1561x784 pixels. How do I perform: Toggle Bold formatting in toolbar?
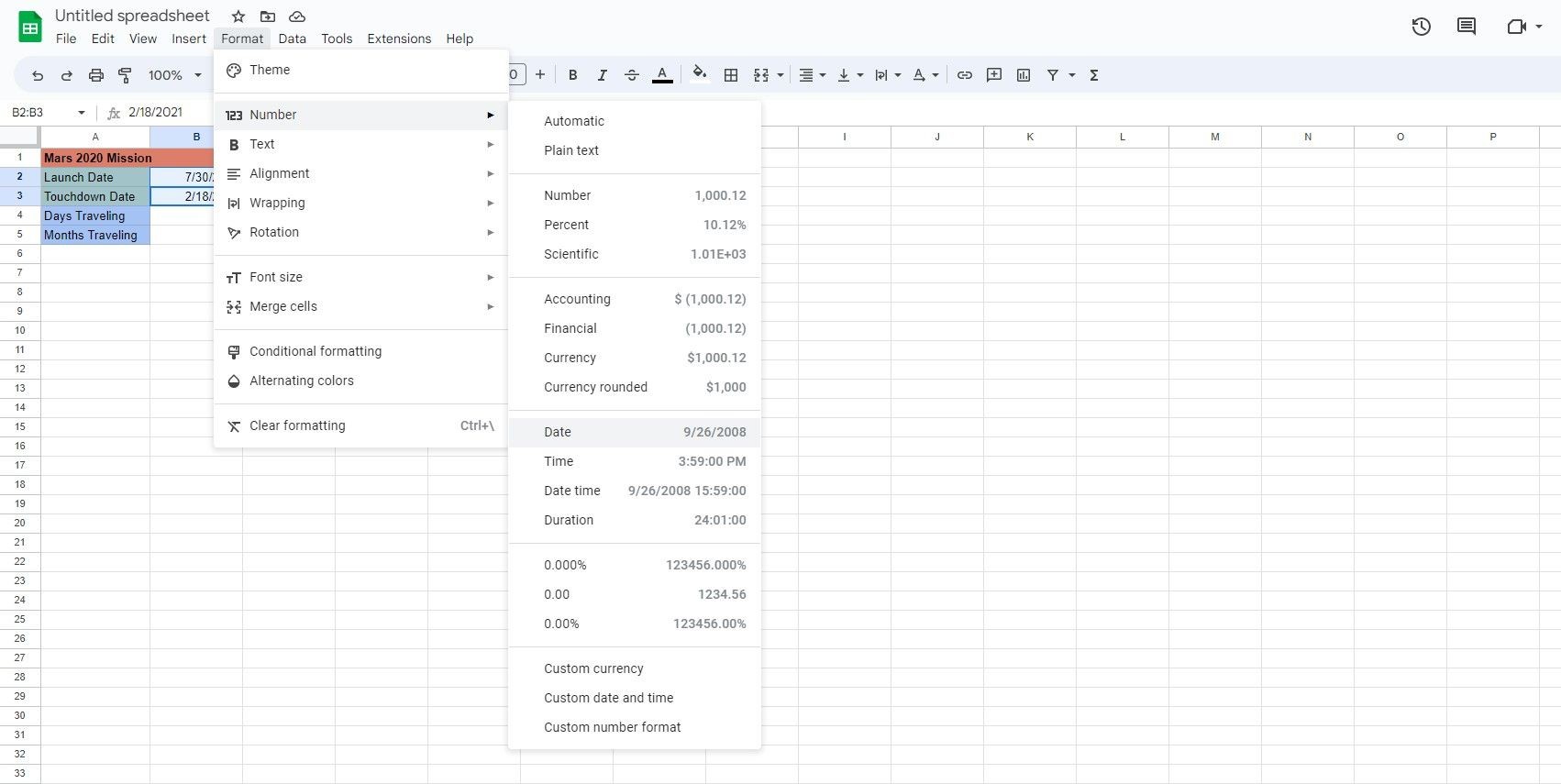573,75
